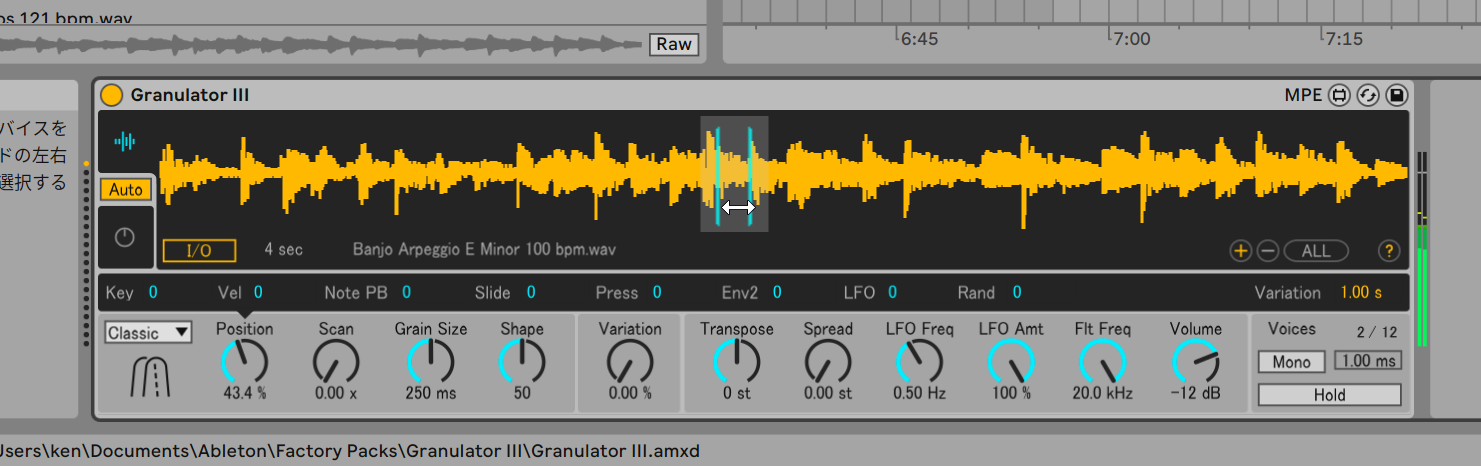
Task: Click the Variation knob
Action: click(x=630, y=361)
